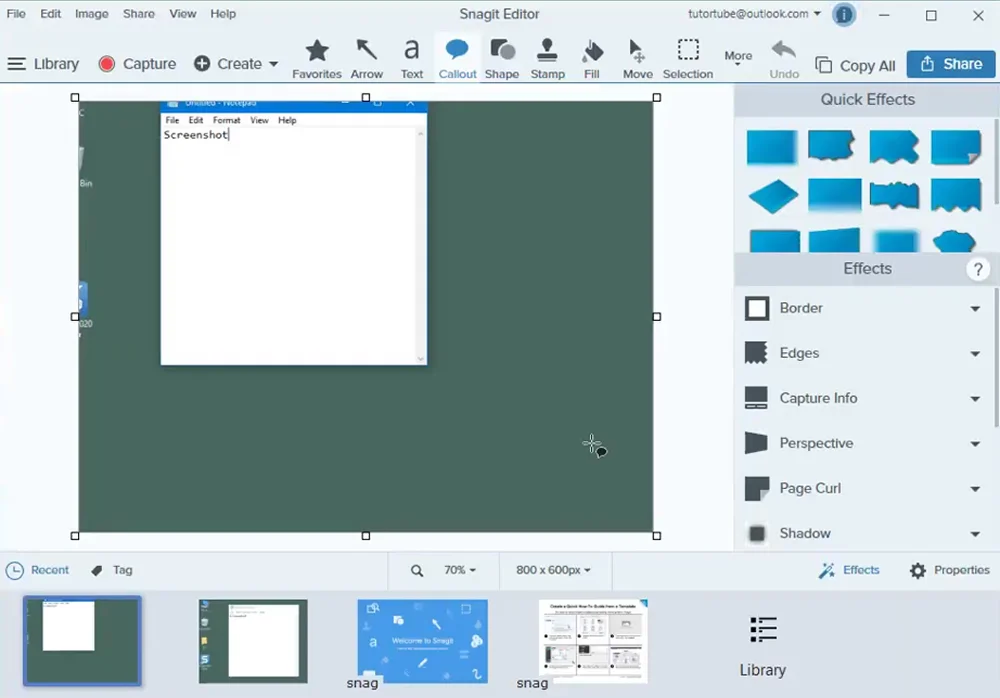This screenshot has width=1000, height=698.
Task: Select the Arrow tool
Action: coord(367,58)
